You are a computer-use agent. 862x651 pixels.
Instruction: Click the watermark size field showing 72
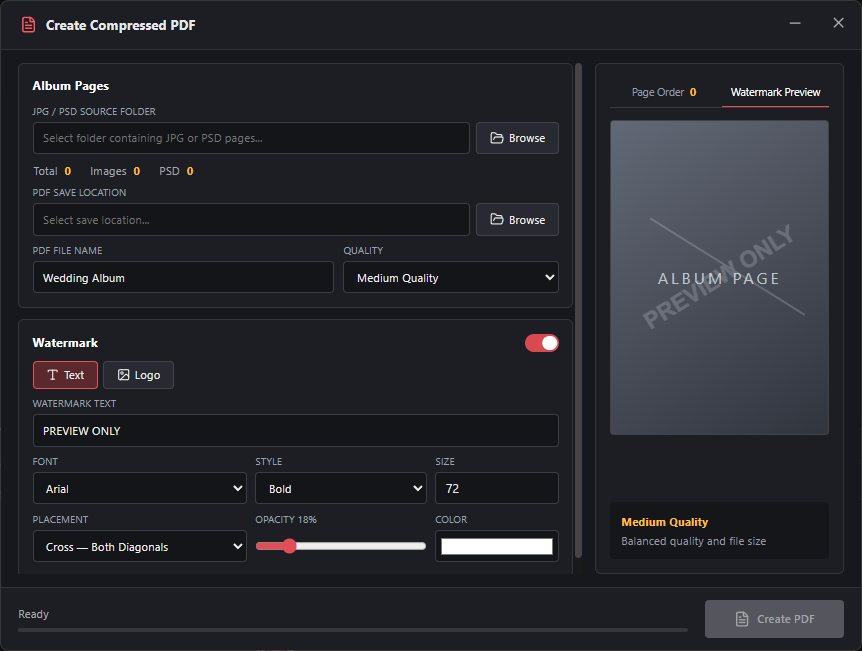tap(497, 488)
